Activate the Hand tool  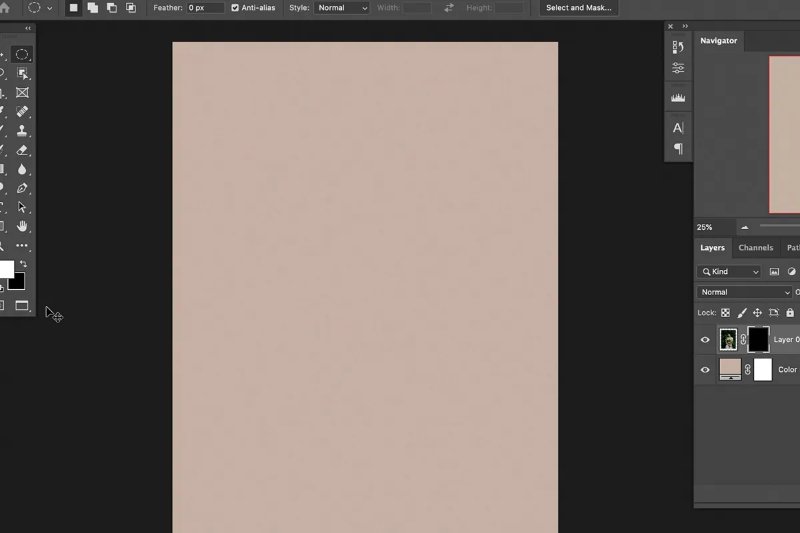click(22, 227)
